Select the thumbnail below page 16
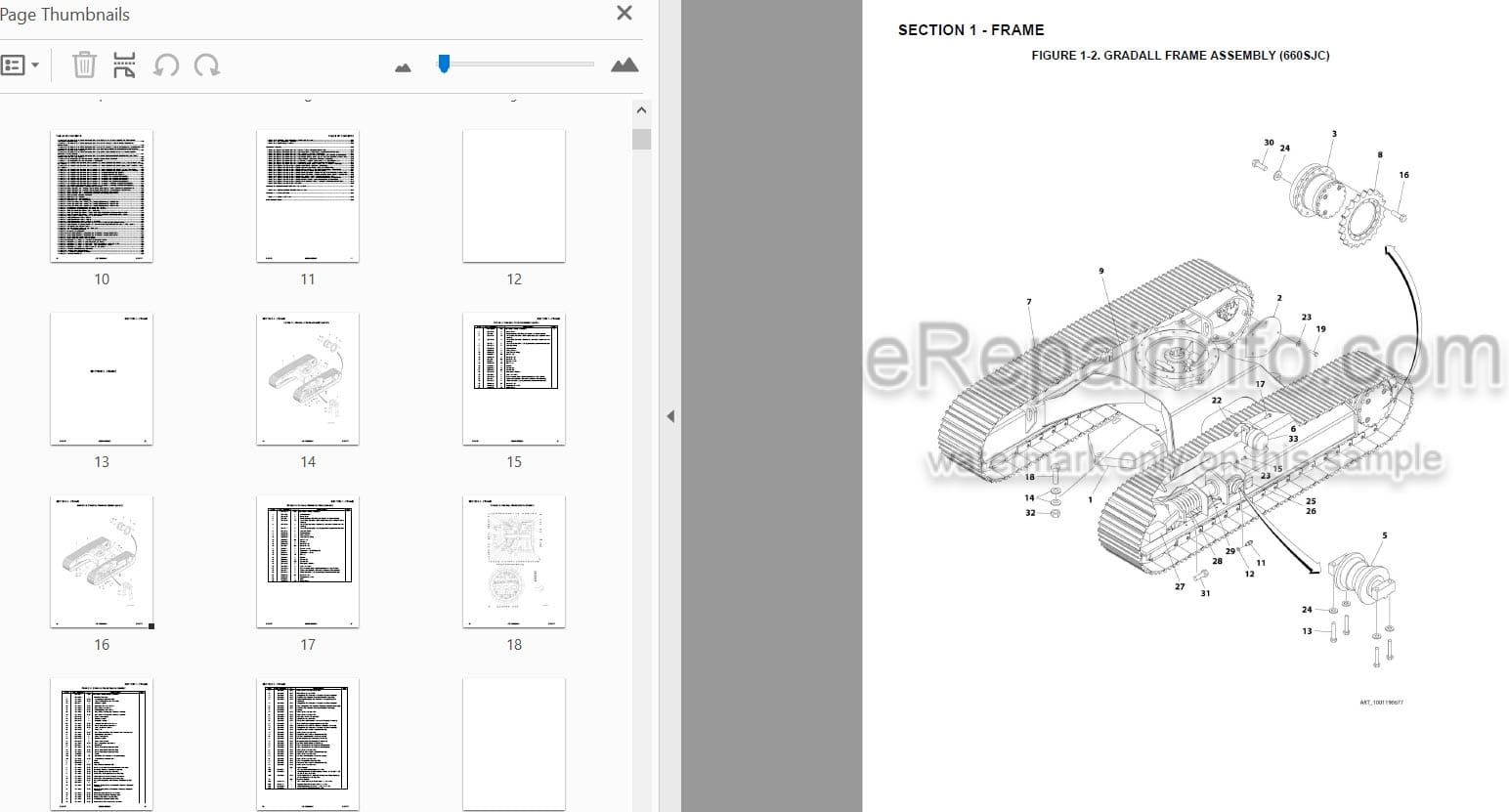The height and width of the screenshot is (812, 1509). point(102,745)
